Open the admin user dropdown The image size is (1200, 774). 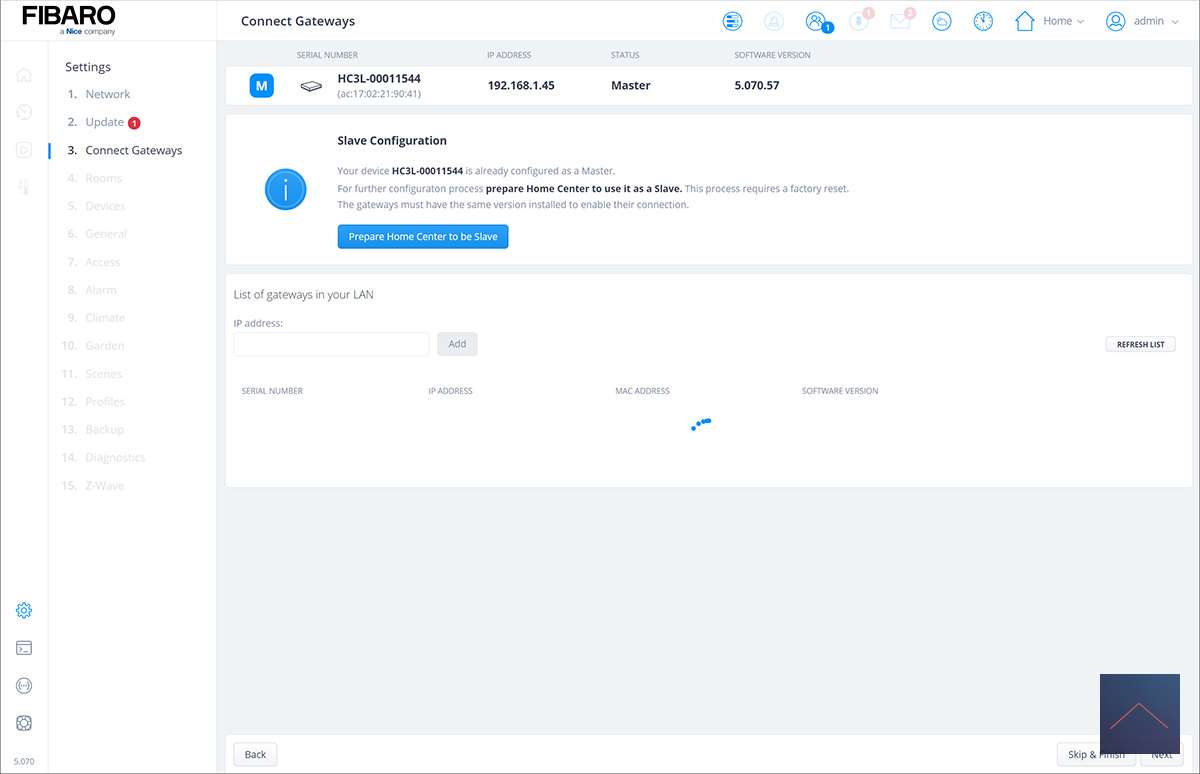coord(1142,21)
